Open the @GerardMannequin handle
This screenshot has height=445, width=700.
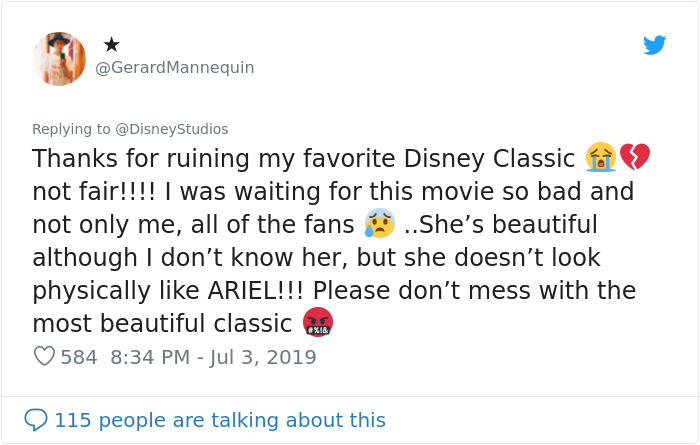(174, 68)
